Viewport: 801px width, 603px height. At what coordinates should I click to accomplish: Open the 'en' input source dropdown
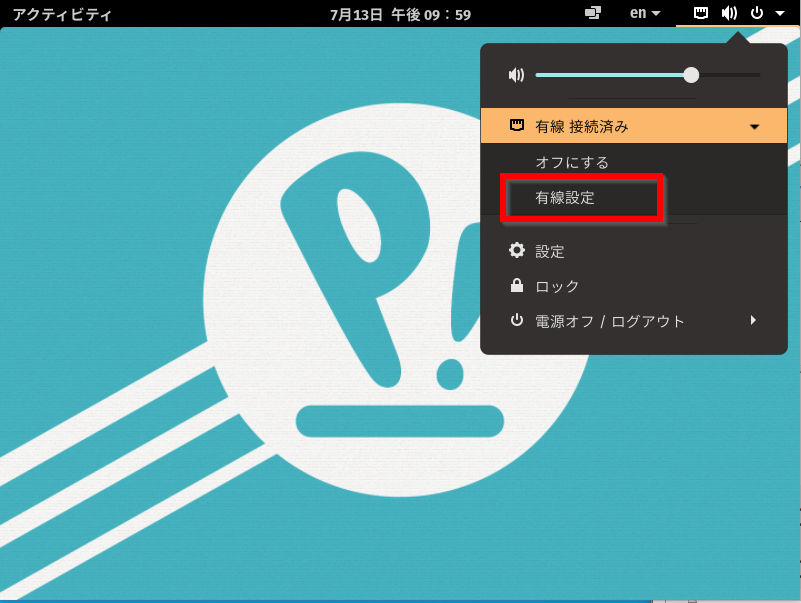[645, 13]
